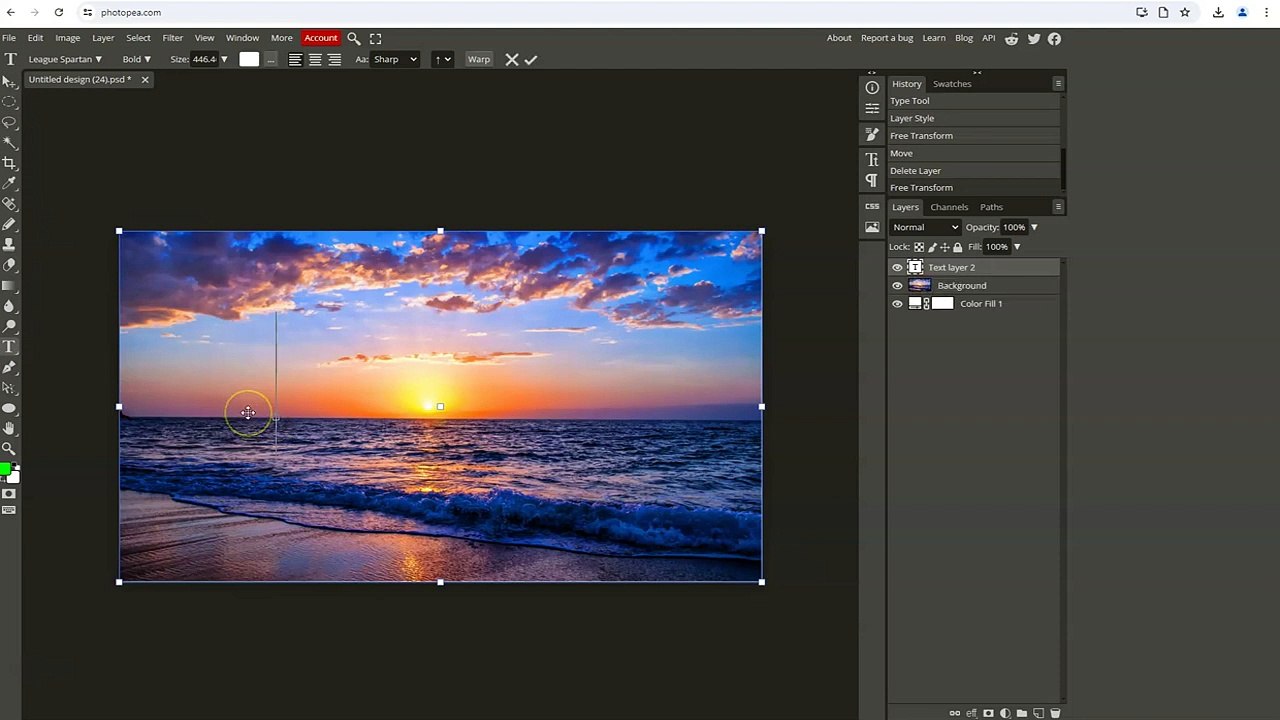The image size is (1280, 720).
Task: Open the Properties sliders panel icon
Action: (872, 108)
